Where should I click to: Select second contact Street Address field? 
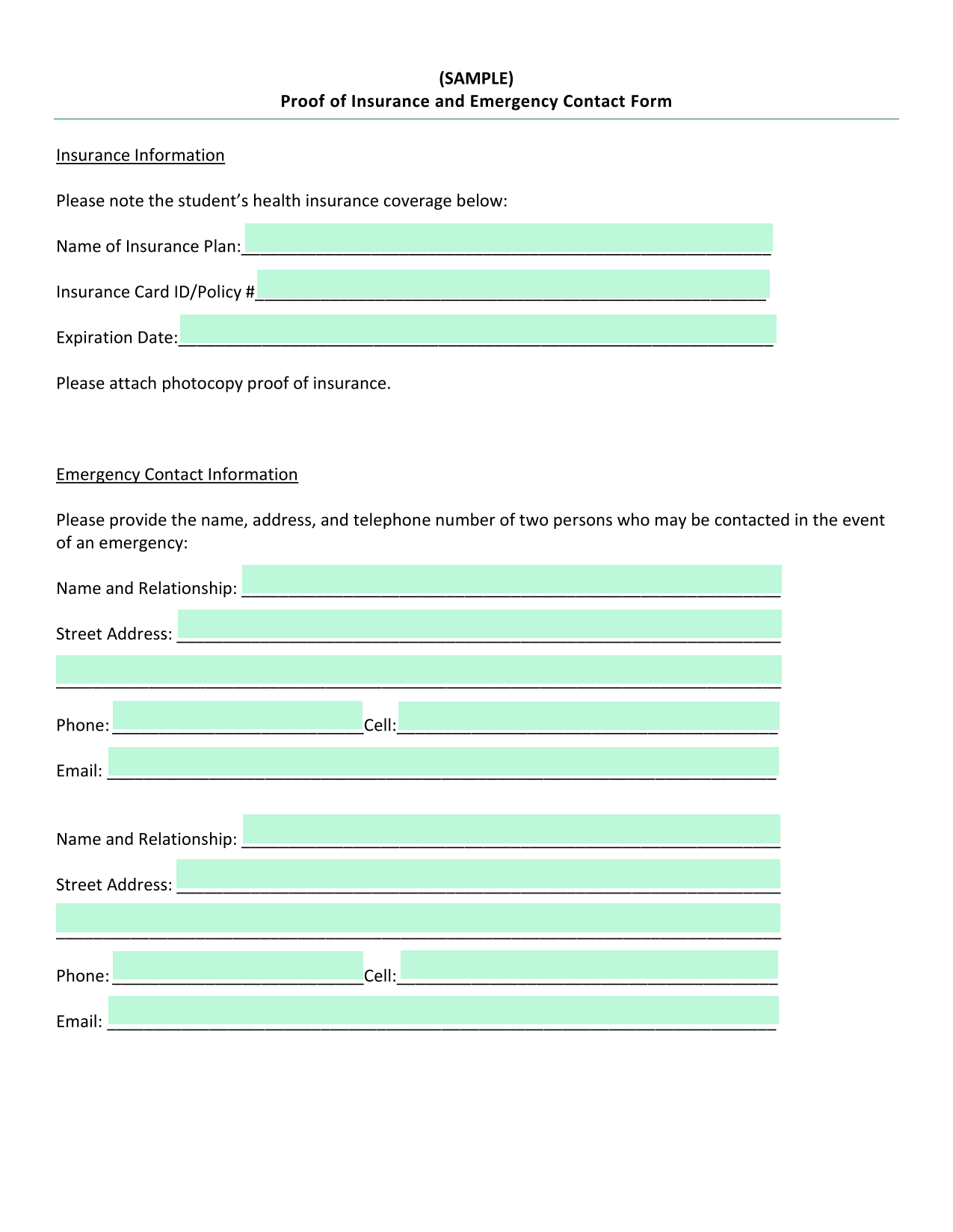tap(478, 873)
